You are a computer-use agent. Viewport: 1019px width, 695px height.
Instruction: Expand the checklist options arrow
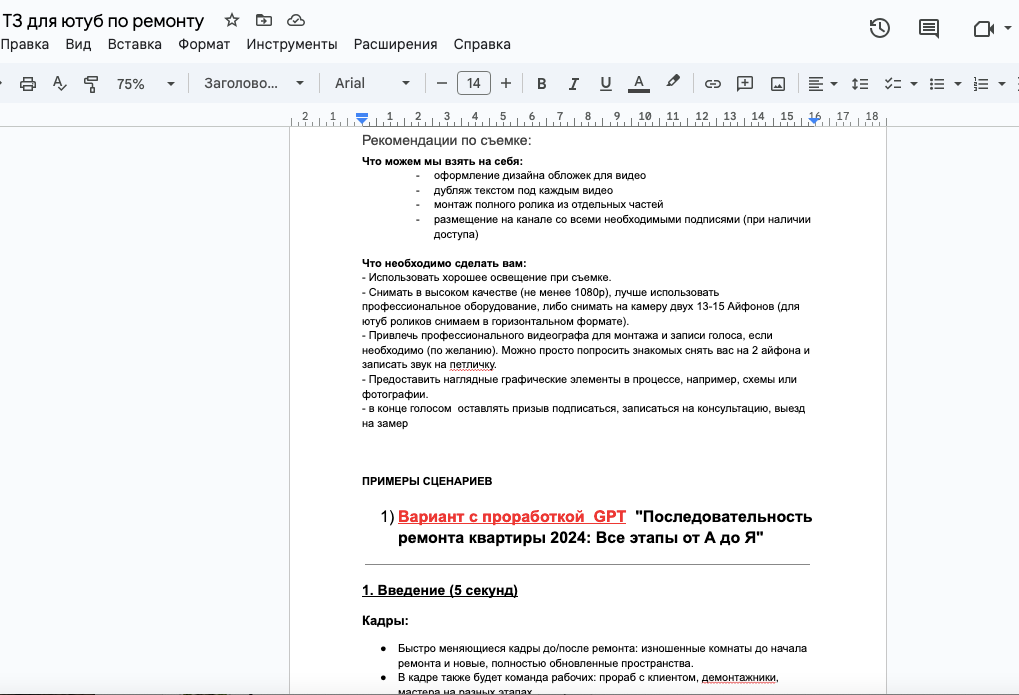[x=914, y=83]
